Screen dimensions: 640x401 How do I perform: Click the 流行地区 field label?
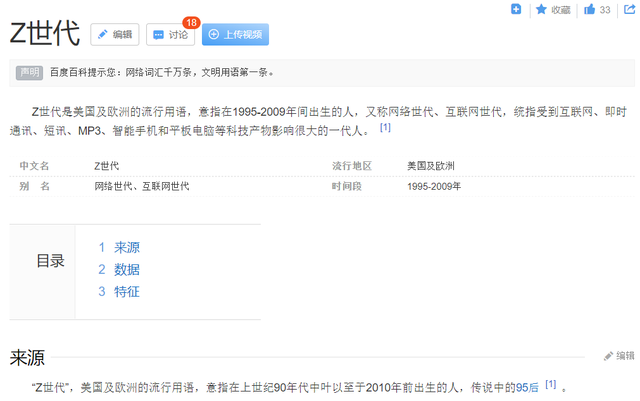point(352,166)
